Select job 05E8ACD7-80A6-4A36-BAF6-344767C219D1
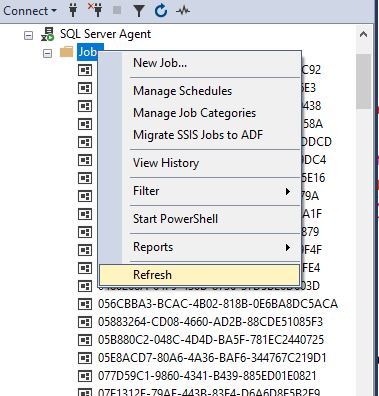379x396 pixels. point(212,358)
